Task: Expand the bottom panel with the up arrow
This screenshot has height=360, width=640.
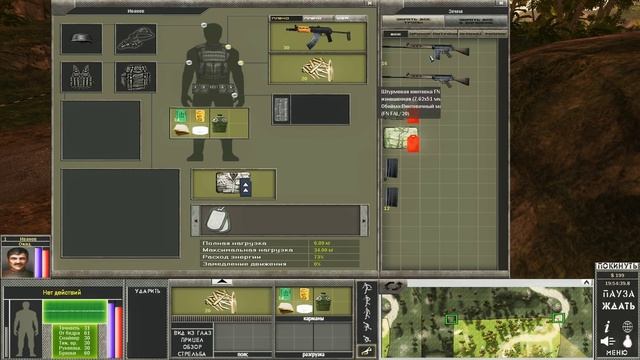Action: [x=222, y=282]
